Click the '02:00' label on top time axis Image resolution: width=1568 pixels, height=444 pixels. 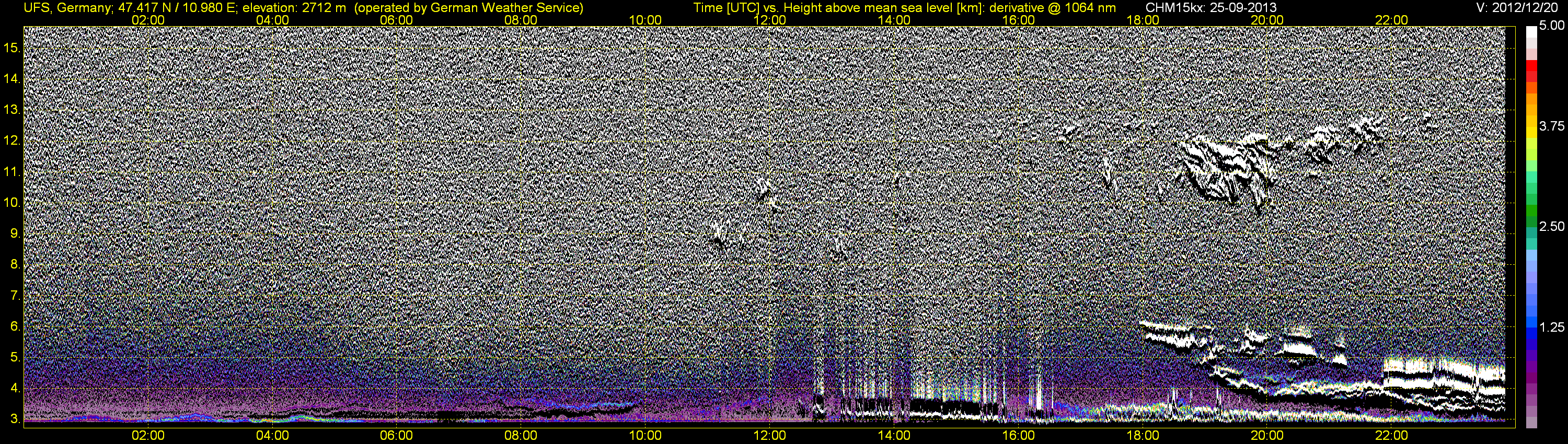148,20
